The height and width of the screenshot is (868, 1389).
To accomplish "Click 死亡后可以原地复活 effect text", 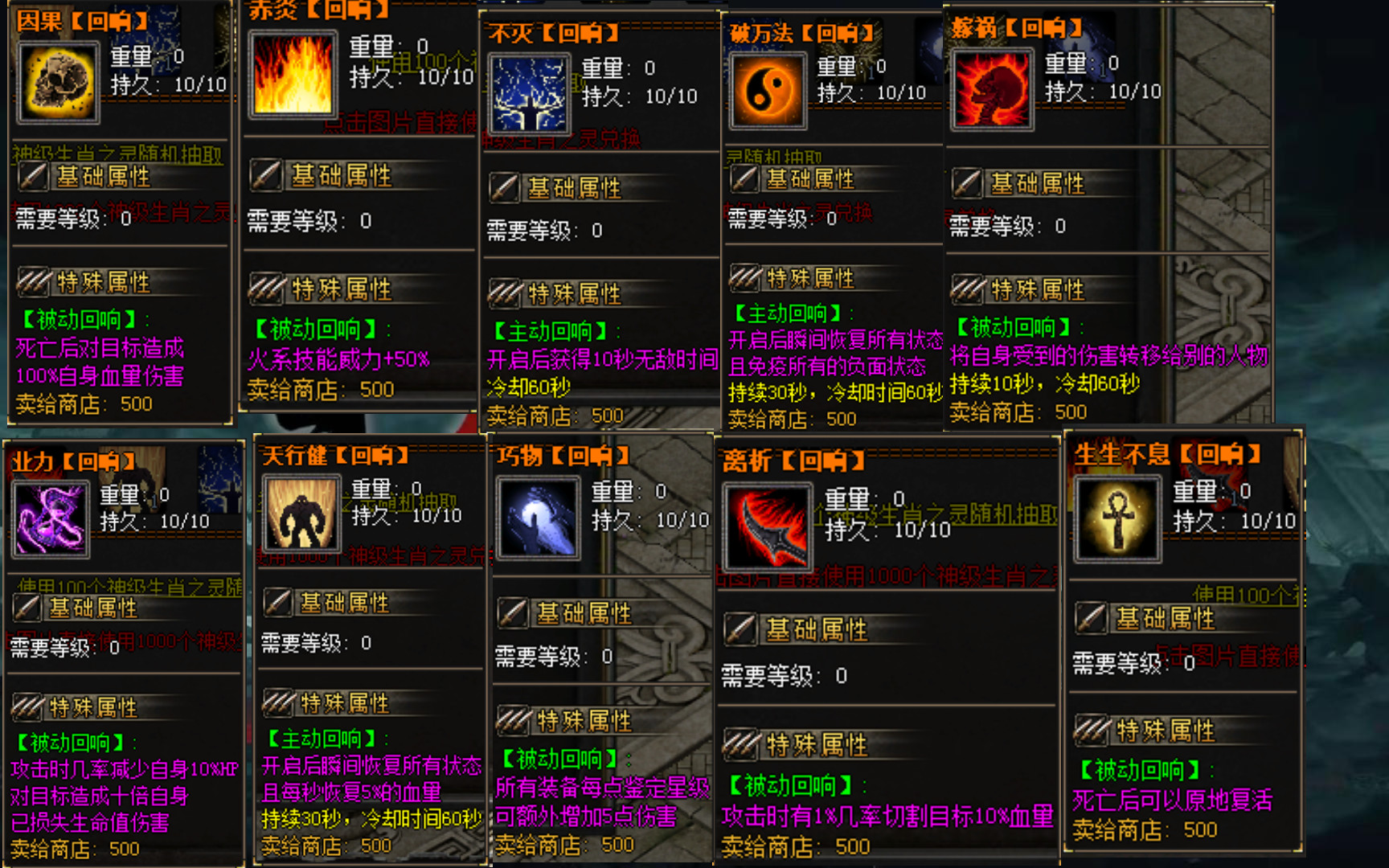I will point(1172,800).
